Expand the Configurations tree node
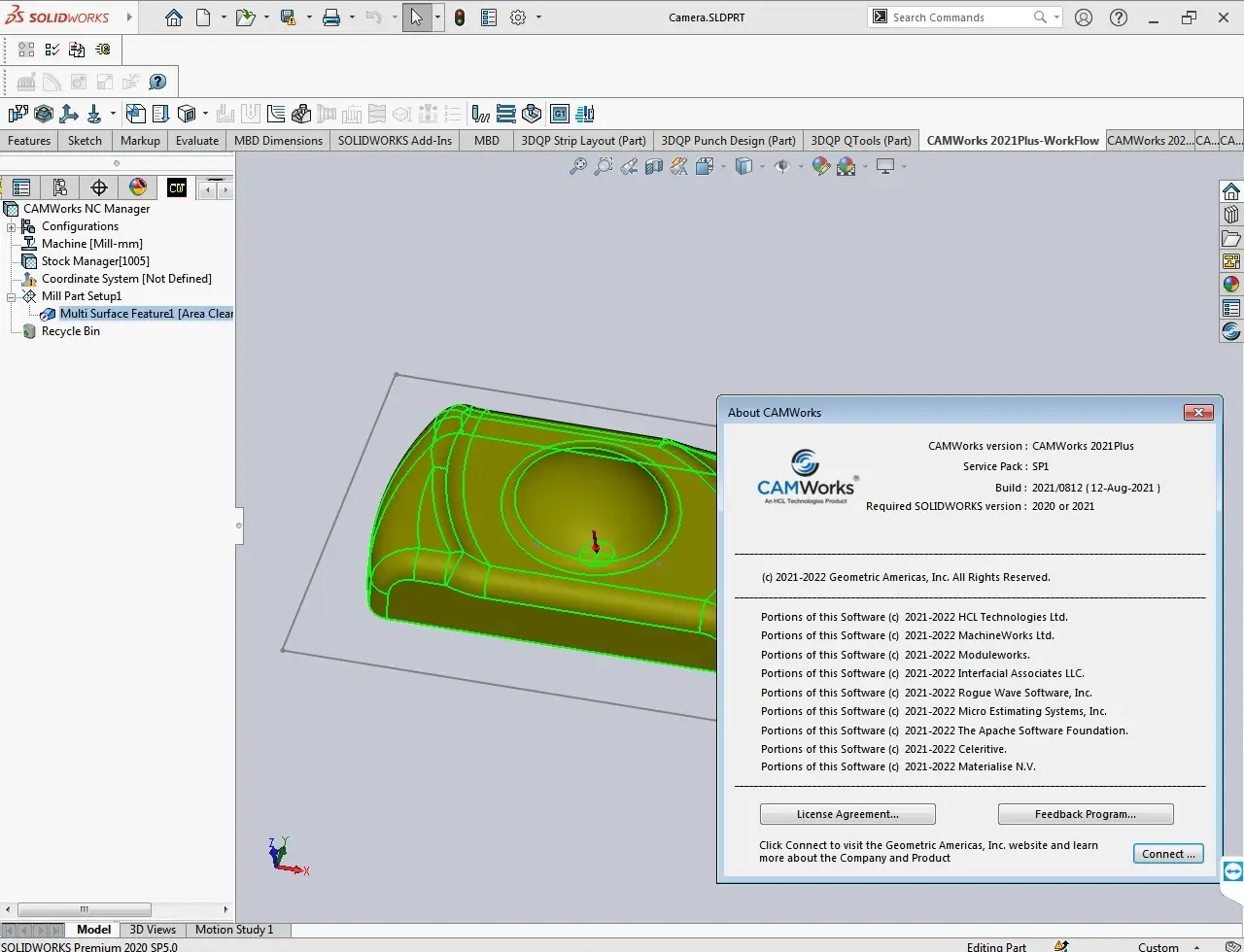Viewport: 1244px width, 952px height. click(12, 226)
